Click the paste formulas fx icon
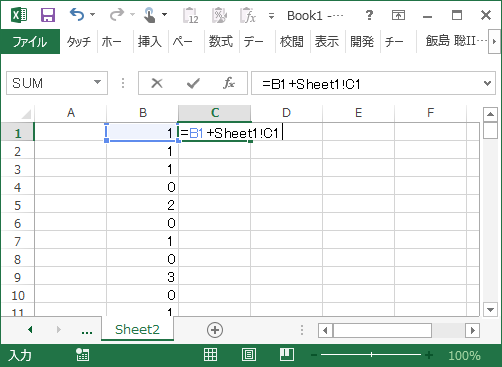The image size is (502, 367). [x=248, y=15]
